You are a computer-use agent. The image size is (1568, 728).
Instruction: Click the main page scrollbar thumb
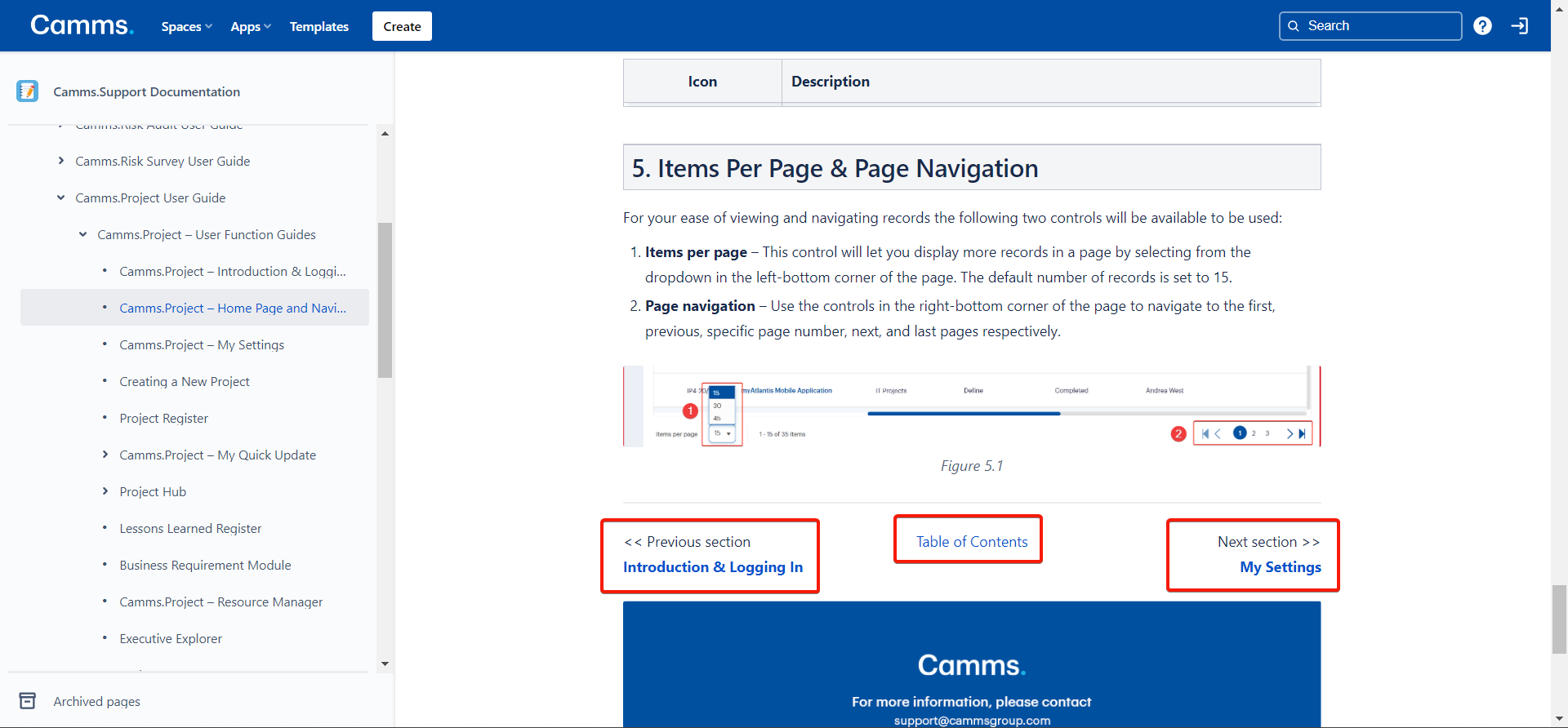click(x=1559, y=619)
